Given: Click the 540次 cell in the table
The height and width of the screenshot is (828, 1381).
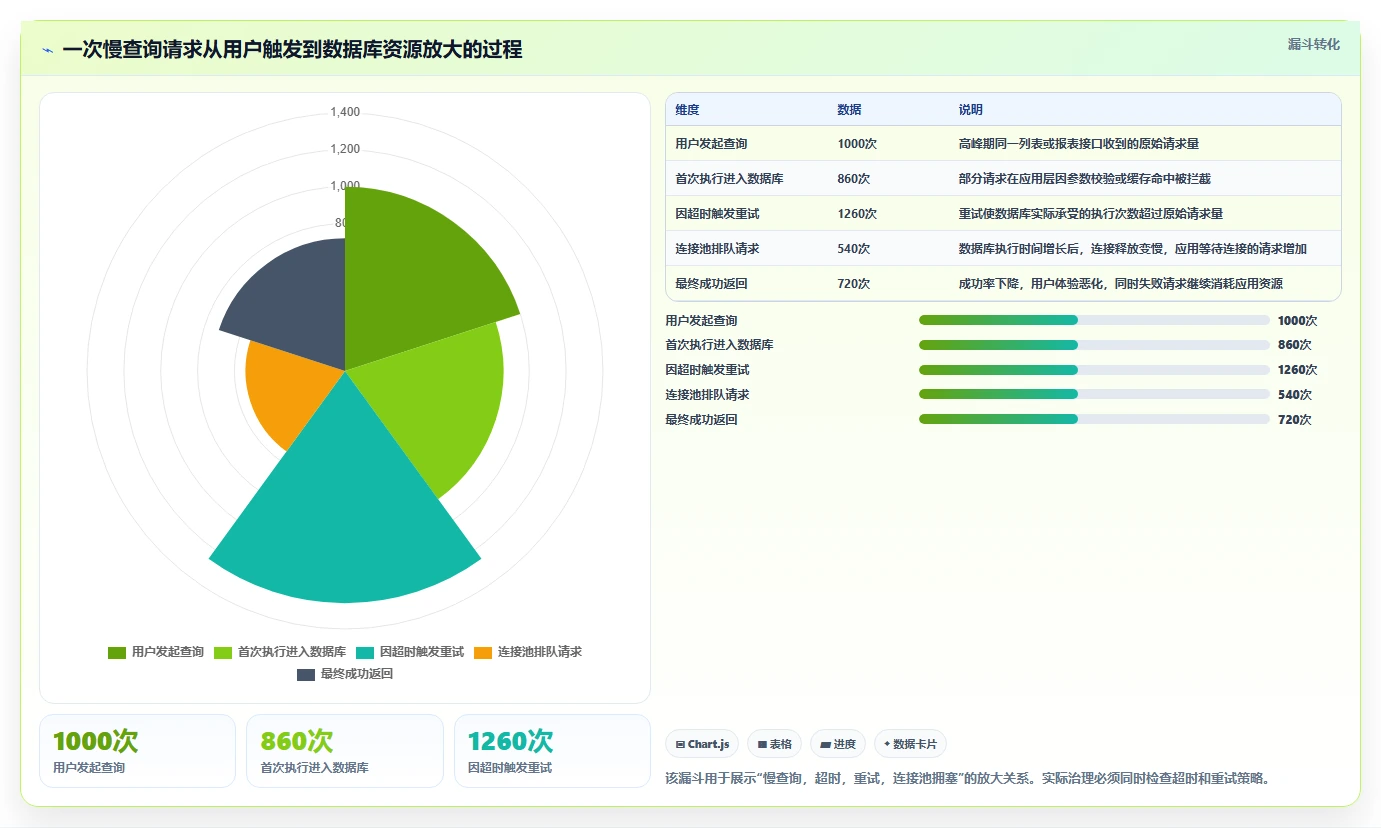Looking at the screenshot, I should pyautogui.click(x=889, y=249).
